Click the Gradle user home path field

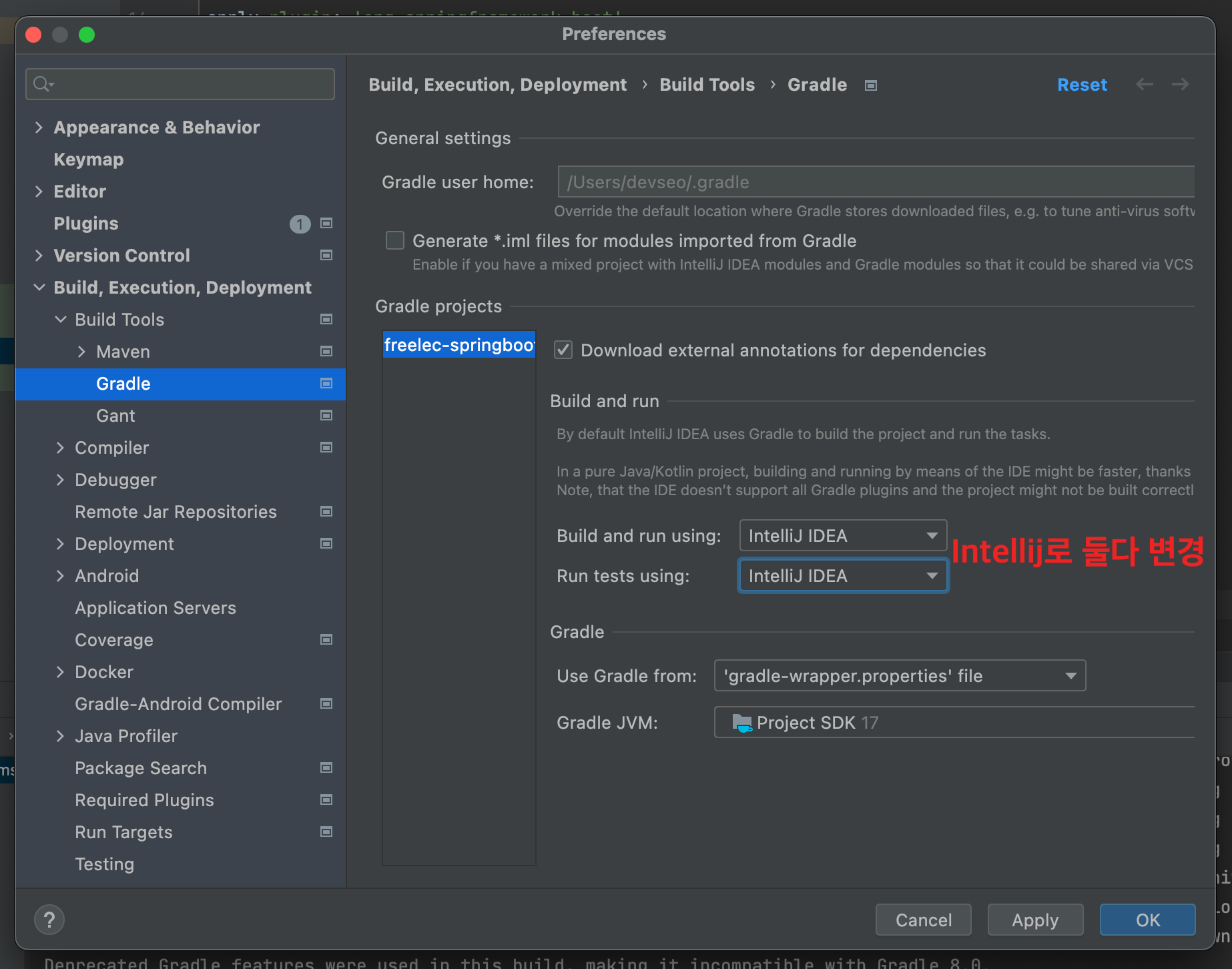point(876,182)
